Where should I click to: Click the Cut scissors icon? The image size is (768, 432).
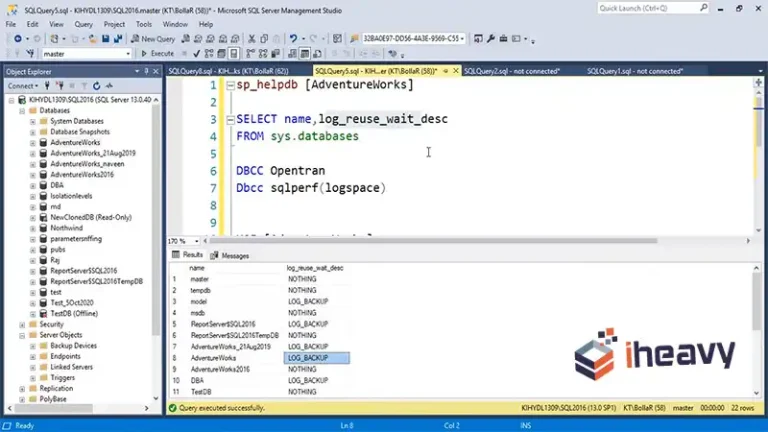pos(252,39)
